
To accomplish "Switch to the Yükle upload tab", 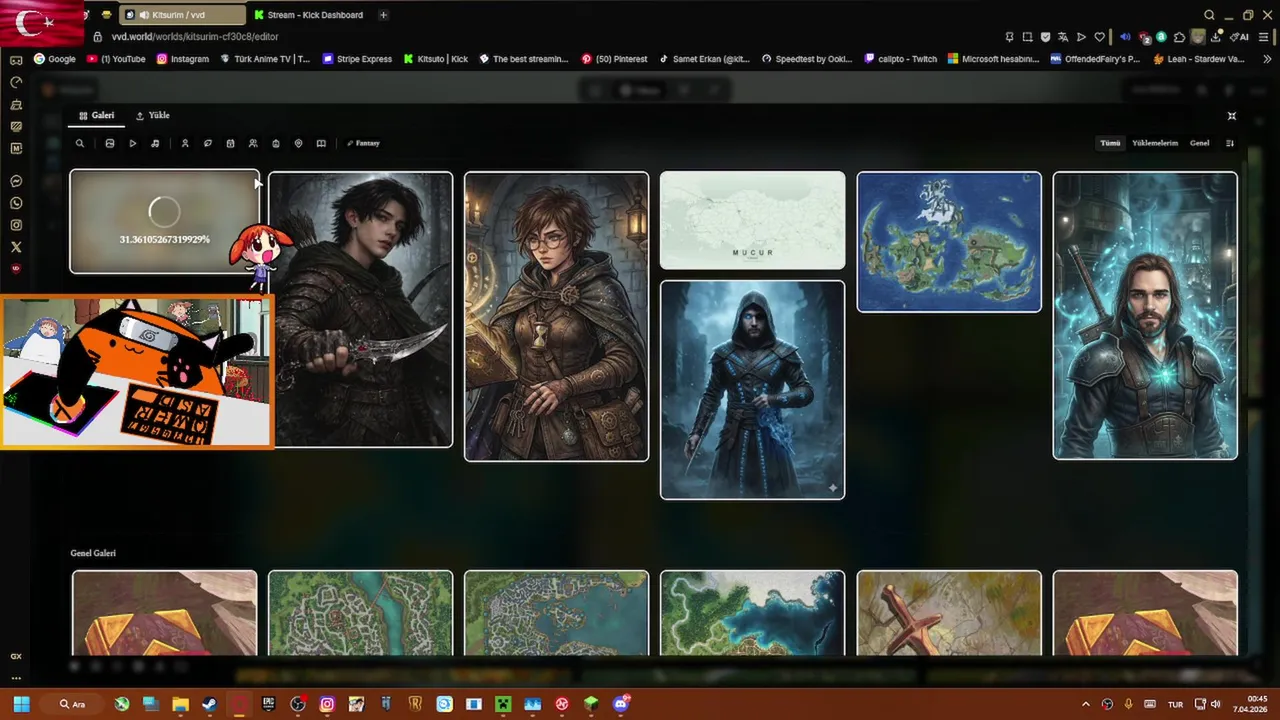I will tap(153, 115).
